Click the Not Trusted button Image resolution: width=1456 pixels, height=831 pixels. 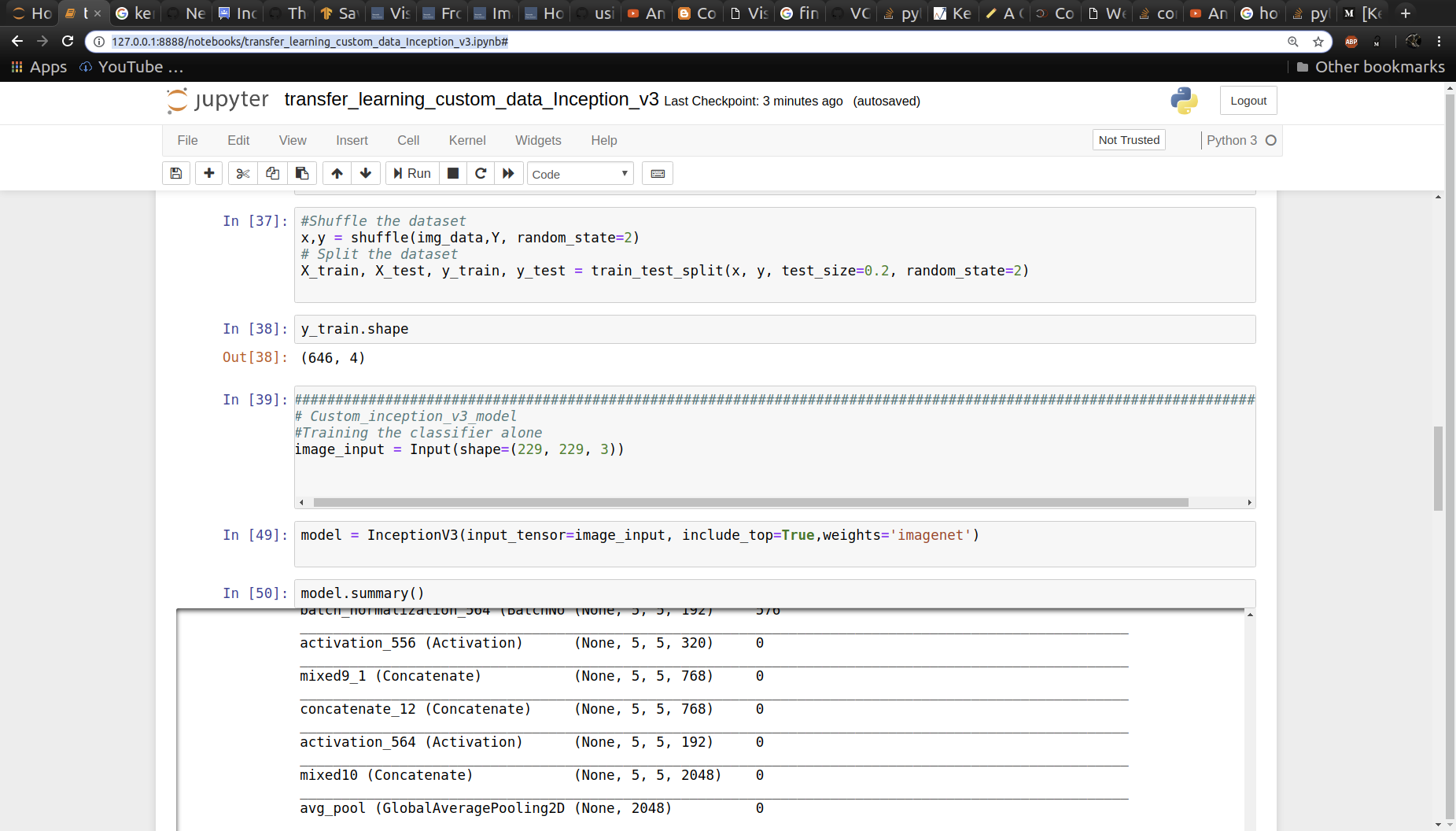click(1129, 139)
